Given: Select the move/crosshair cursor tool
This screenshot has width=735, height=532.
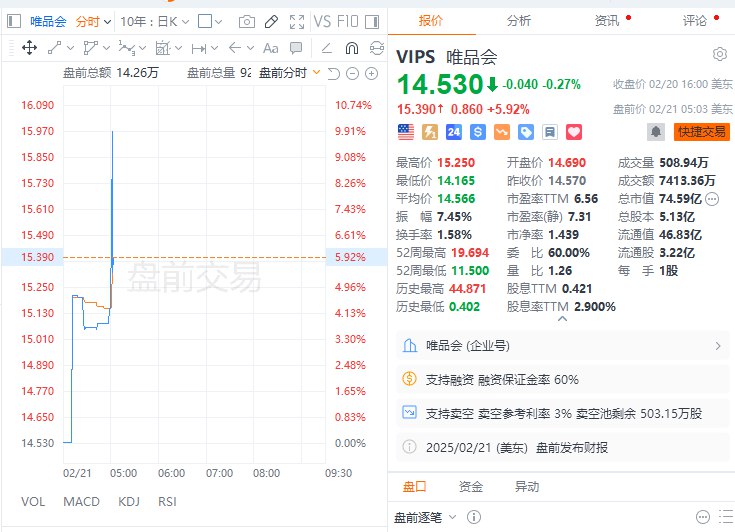Looking at the screenshot, I should [x=30, y=47].
